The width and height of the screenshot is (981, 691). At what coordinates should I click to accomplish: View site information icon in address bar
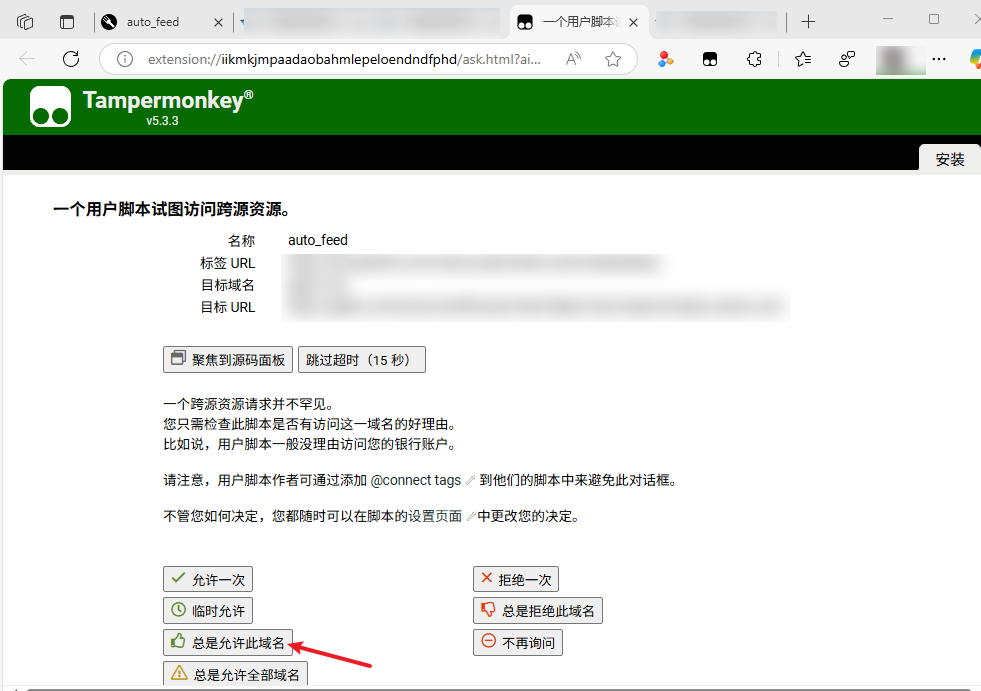click(125, 59)
